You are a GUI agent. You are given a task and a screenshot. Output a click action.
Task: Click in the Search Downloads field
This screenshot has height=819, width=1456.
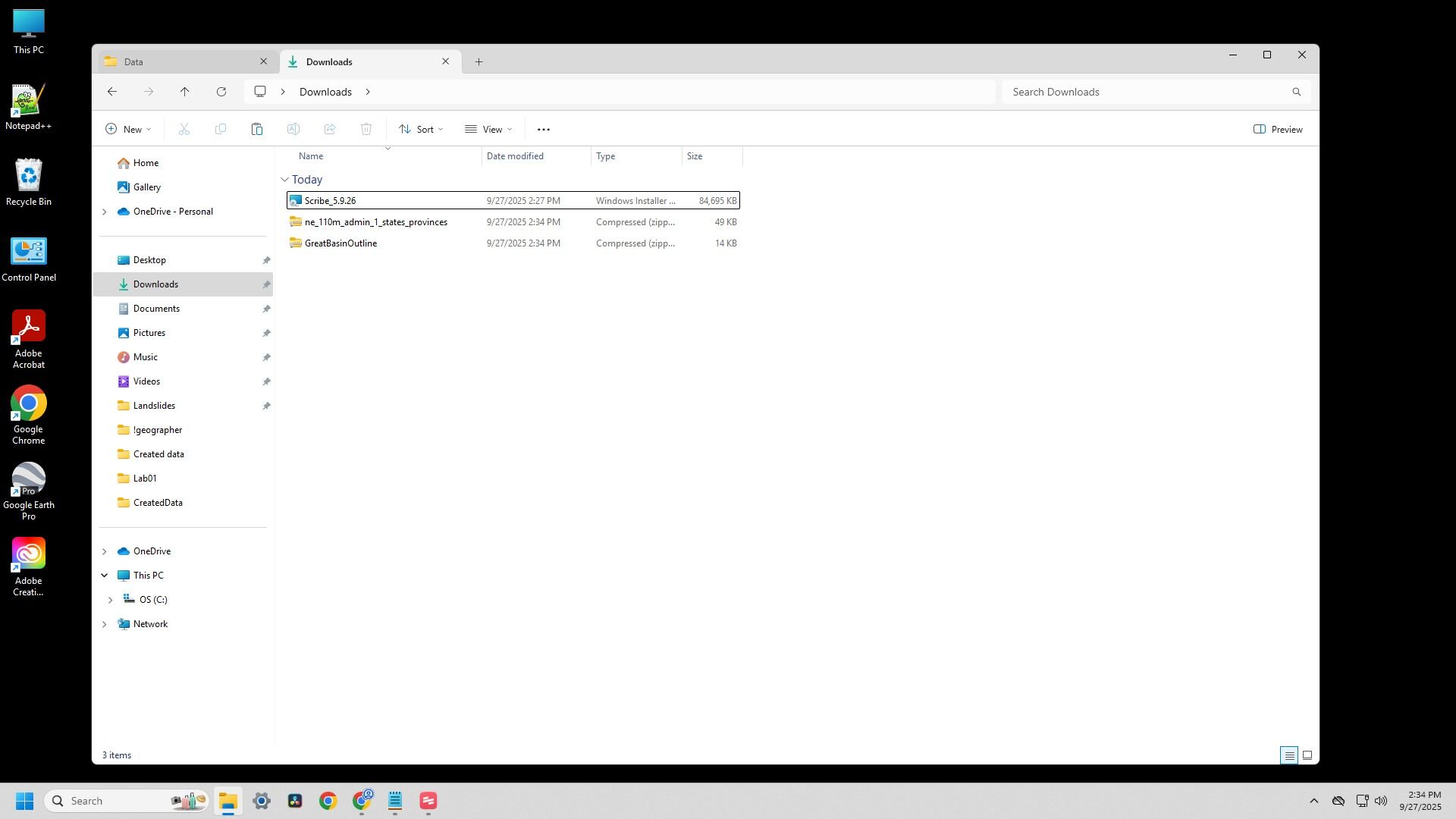pyautogui.click(x=1145, y=92)
